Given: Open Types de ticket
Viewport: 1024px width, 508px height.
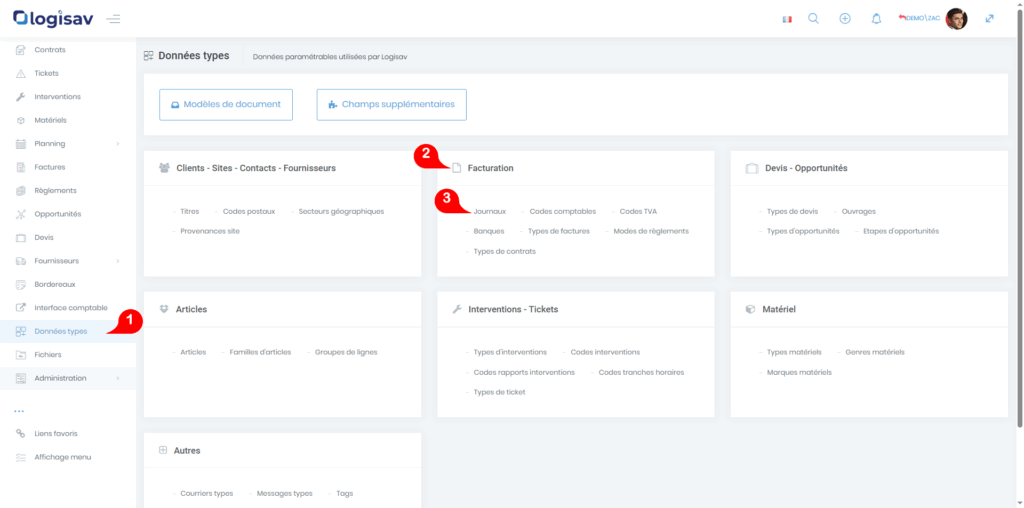Looking at the screenshot, I should click(x=499, y=392).
